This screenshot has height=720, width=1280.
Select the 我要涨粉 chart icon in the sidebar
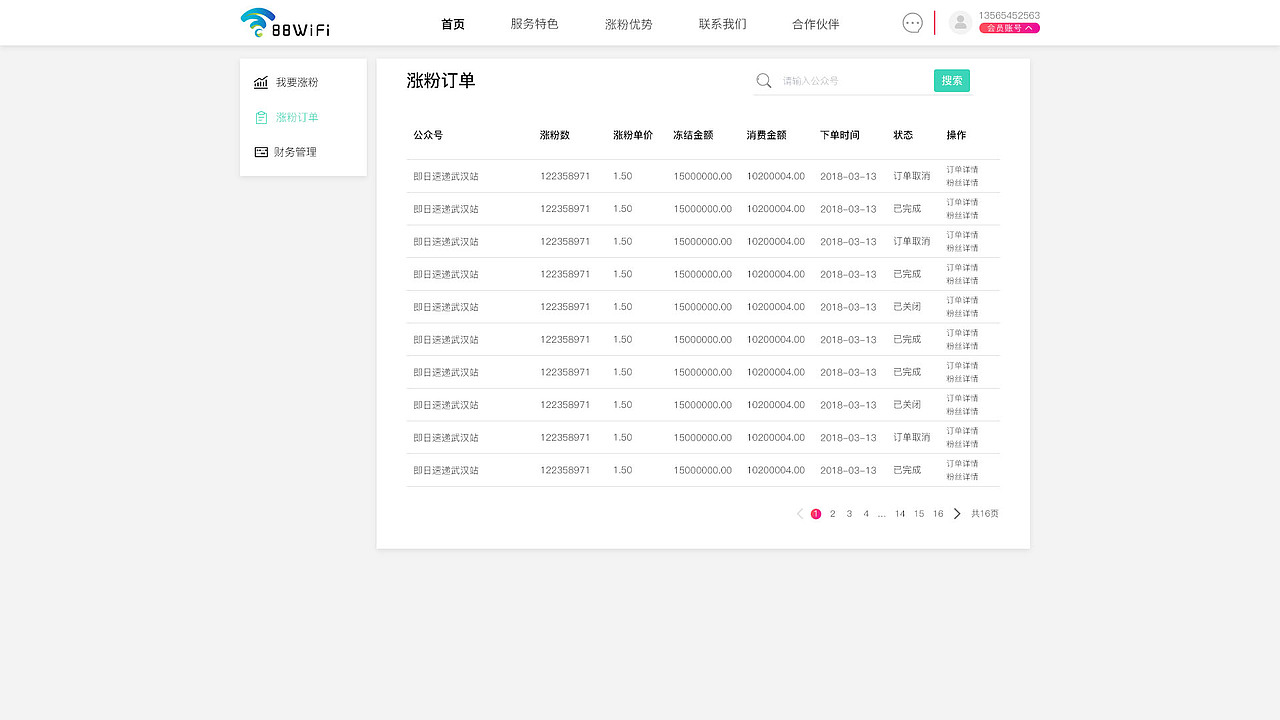(x=259, y=82)
